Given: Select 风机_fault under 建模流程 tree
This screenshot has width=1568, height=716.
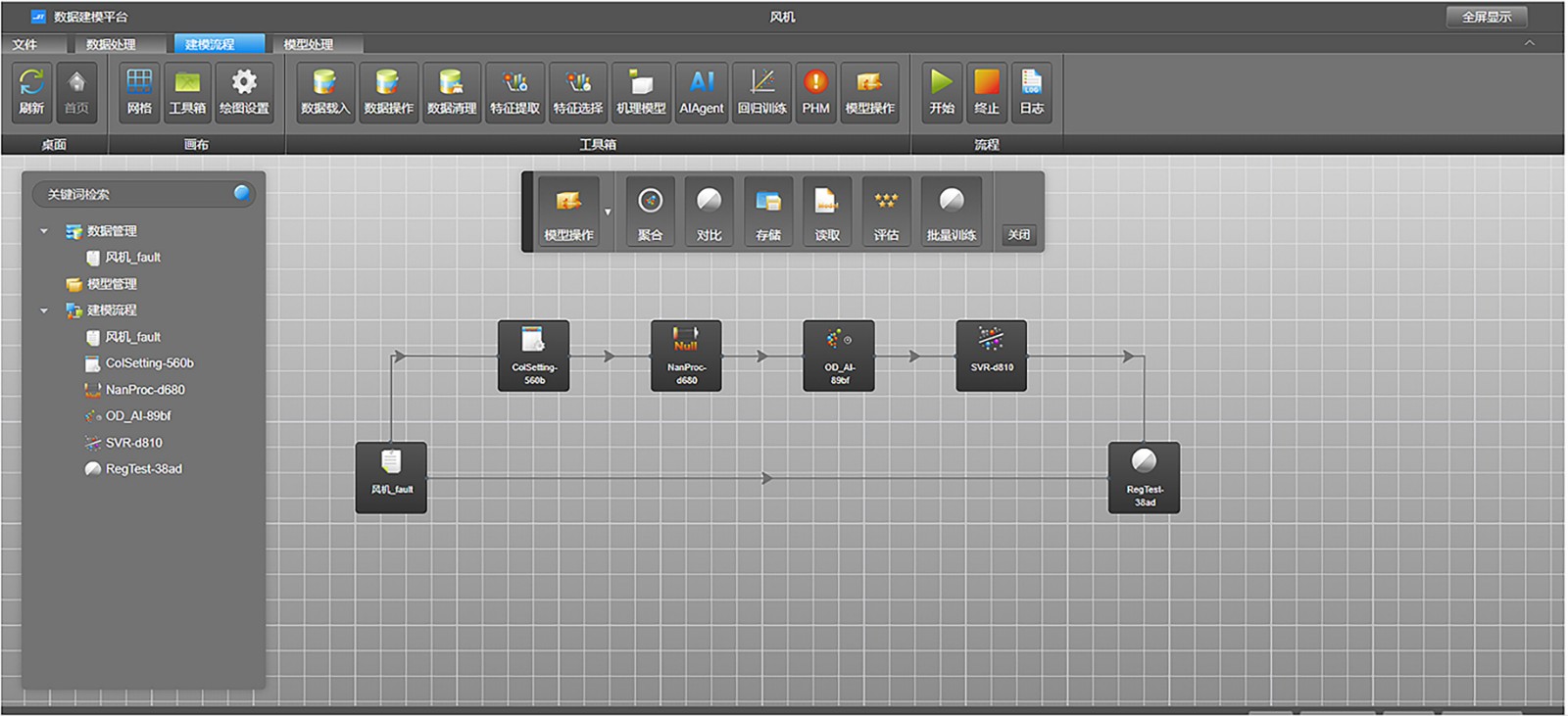Looking at the screenshot, I should pos(123,337).
